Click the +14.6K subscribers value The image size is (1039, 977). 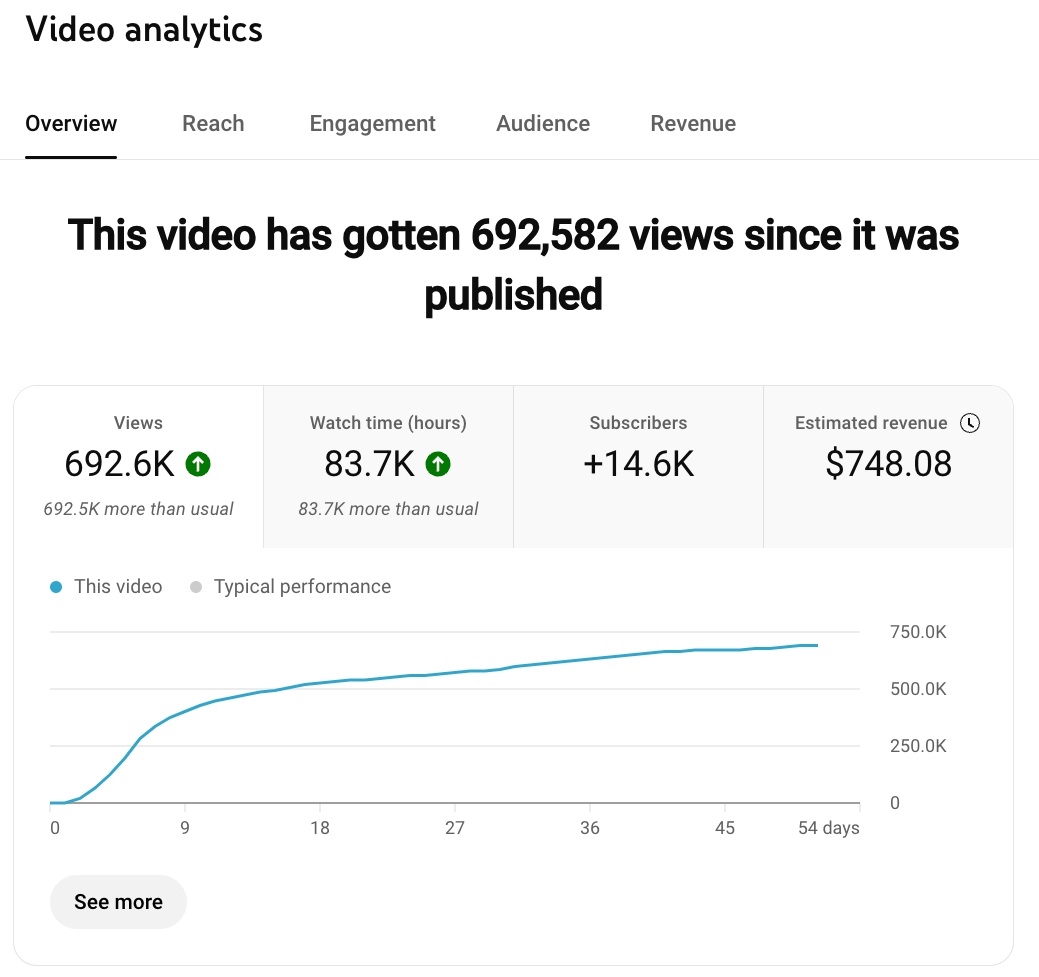[639, 463]
